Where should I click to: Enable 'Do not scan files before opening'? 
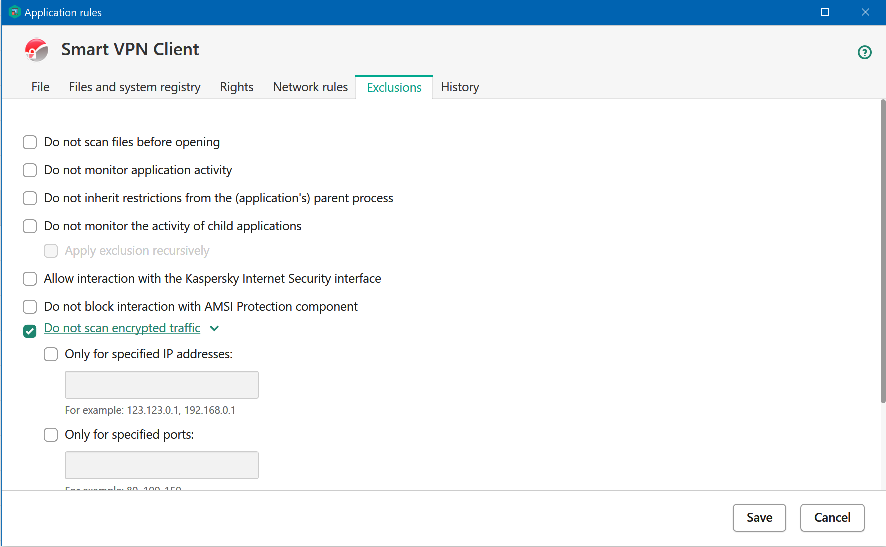pos(30,142)
